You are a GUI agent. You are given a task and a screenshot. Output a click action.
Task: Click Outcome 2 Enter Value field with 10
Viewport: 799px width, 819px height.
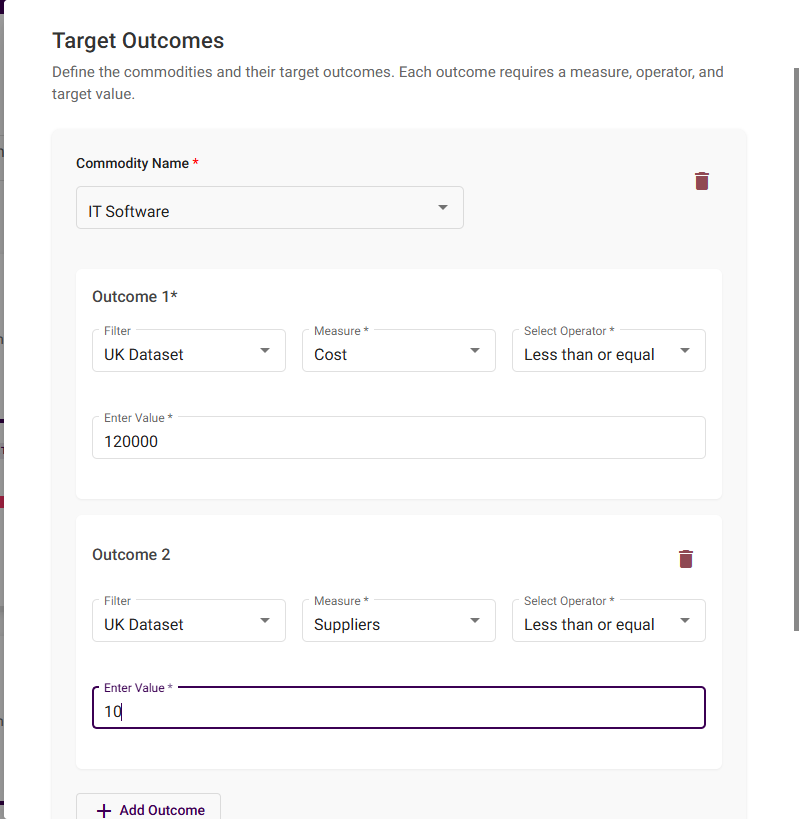coord(399,708)
